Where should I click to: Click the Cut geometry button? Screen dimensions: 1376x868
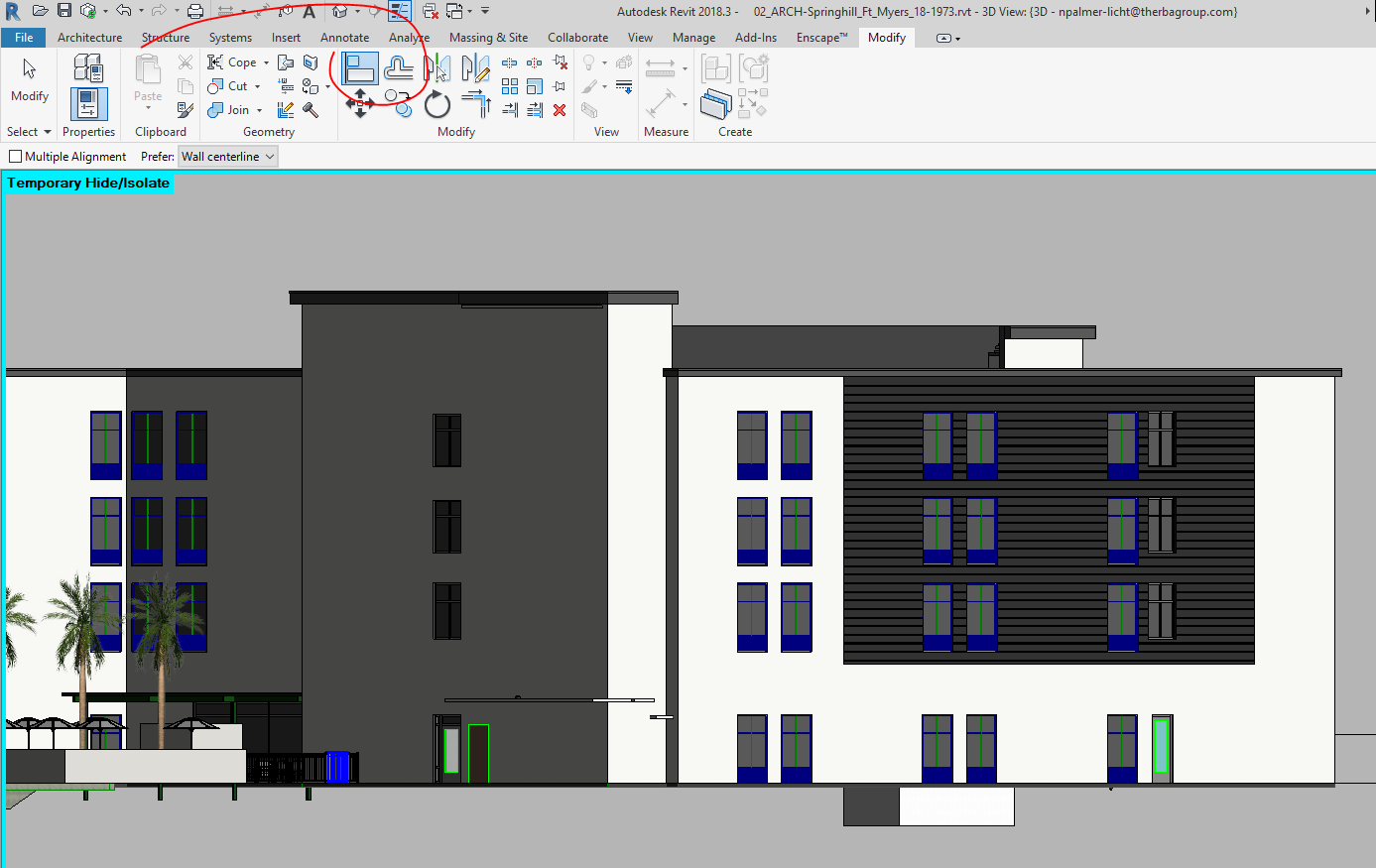(227, 86)
